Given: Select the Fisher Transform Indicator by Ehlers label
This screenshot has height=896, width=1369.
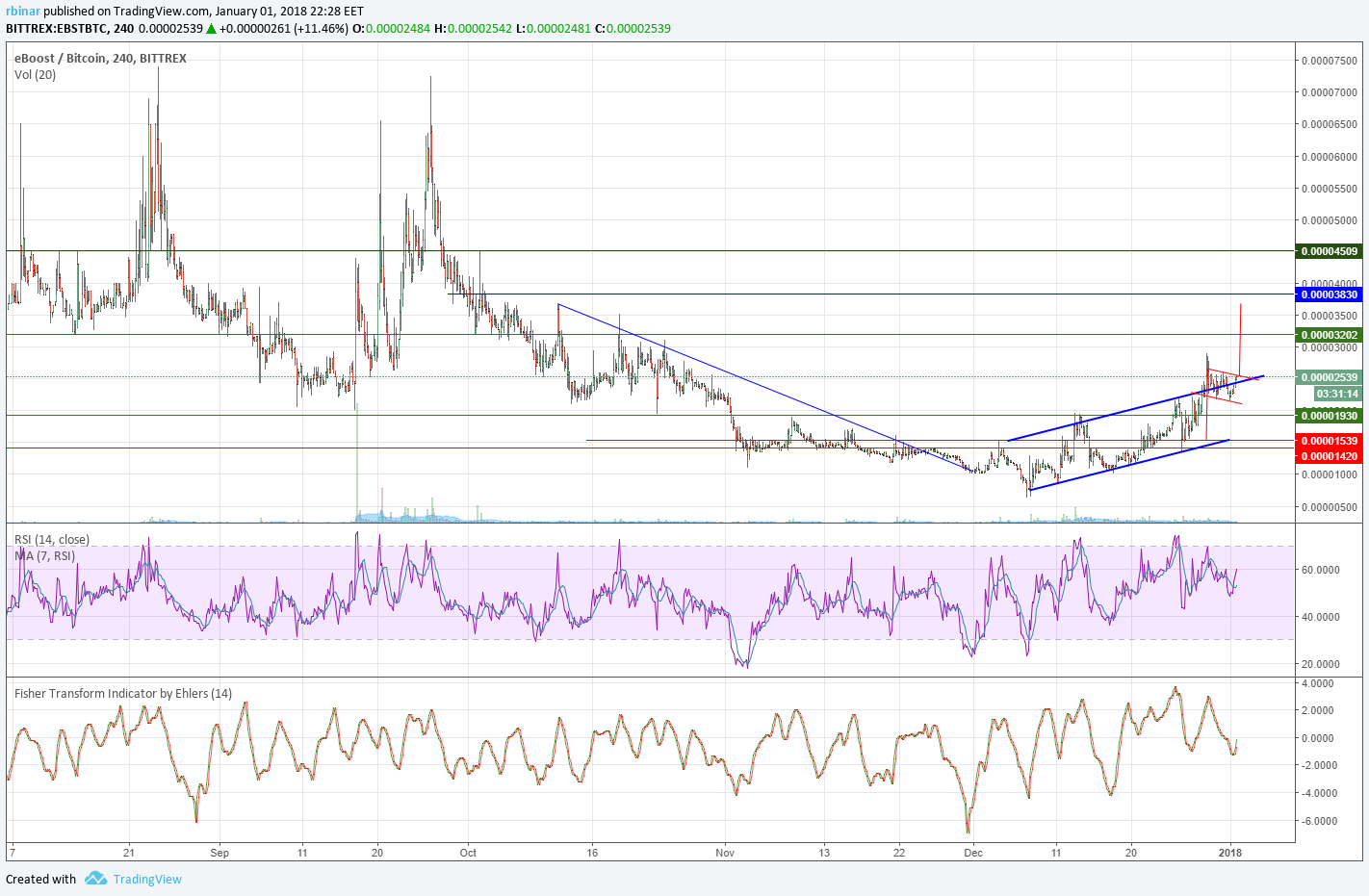Looking at the screenshot, I should tap(123, 693).
